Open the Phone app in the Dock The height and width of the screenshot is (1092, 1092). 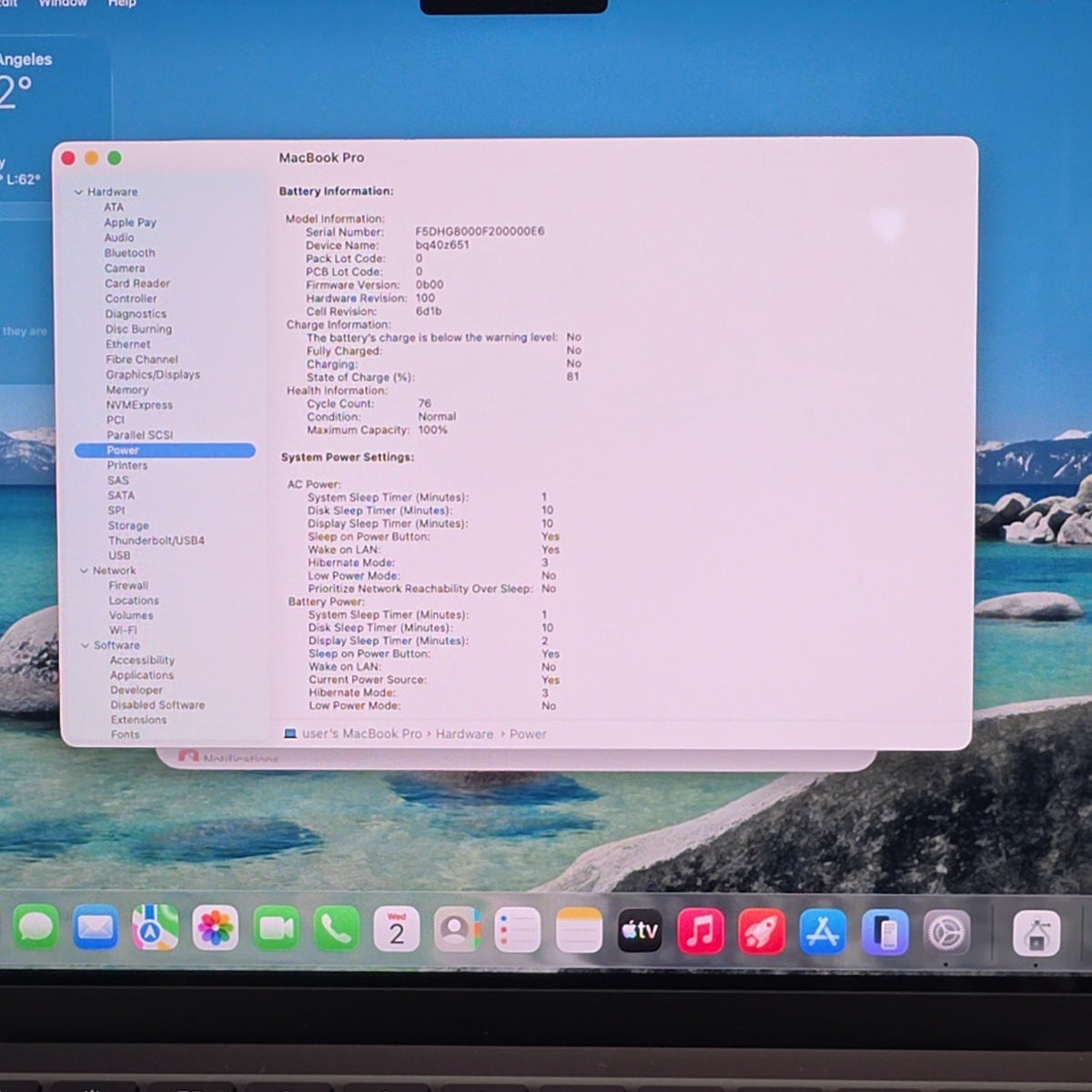336,929
